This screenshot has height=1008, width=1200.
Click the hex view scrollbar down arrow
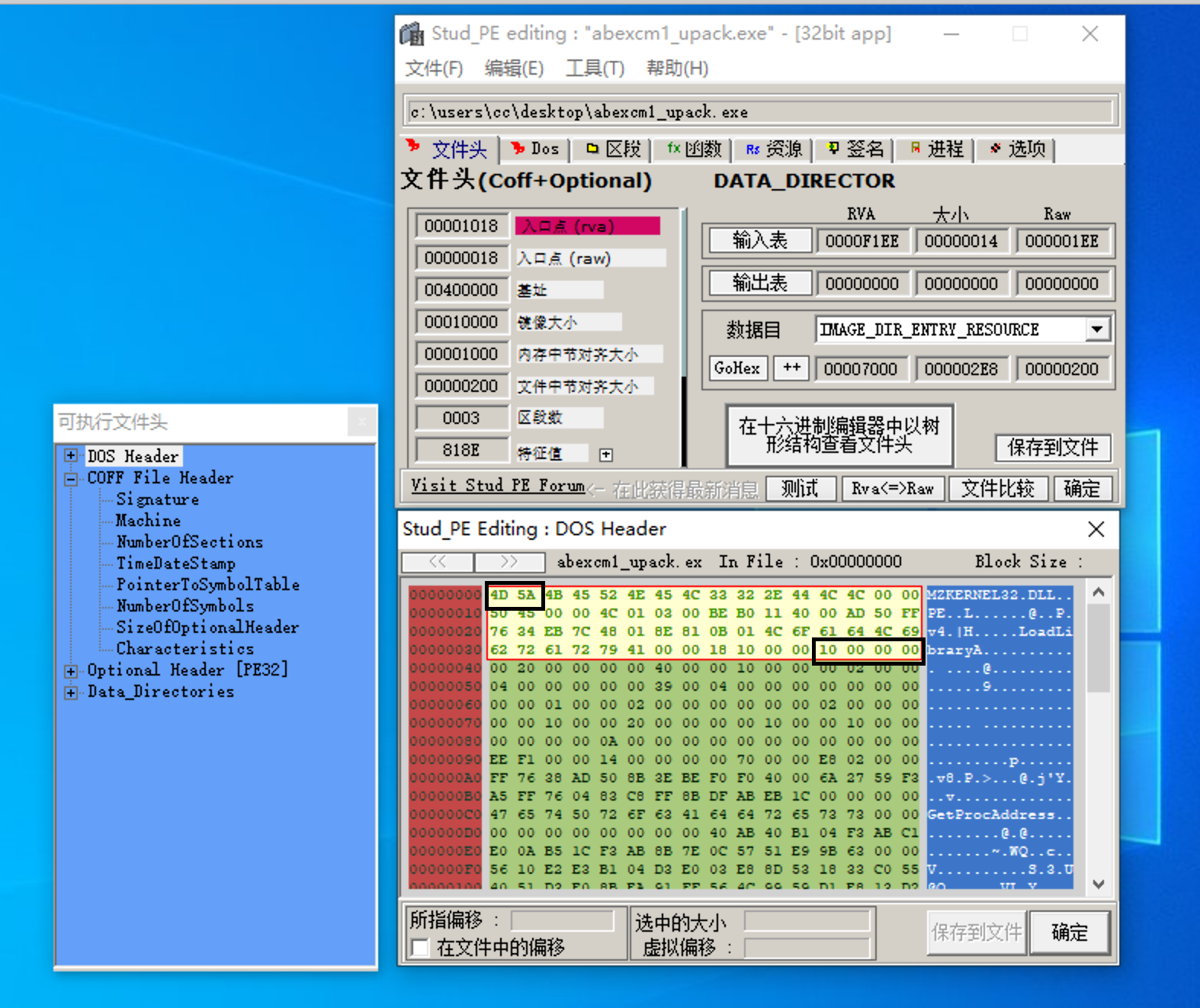pyautogui.click(x=1098, y=884)
